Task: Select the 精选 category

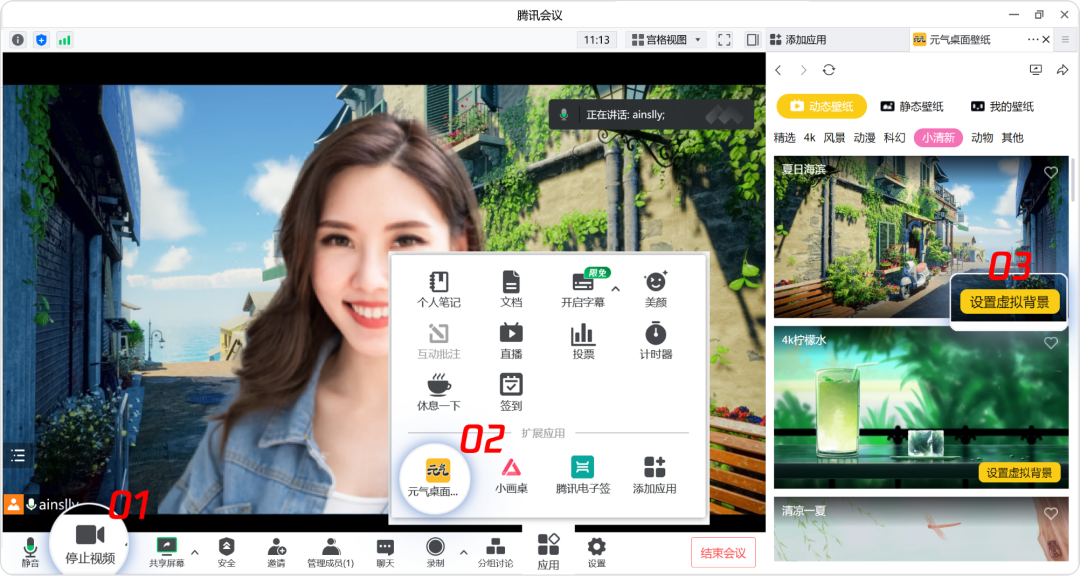Action: click(785, 138)
